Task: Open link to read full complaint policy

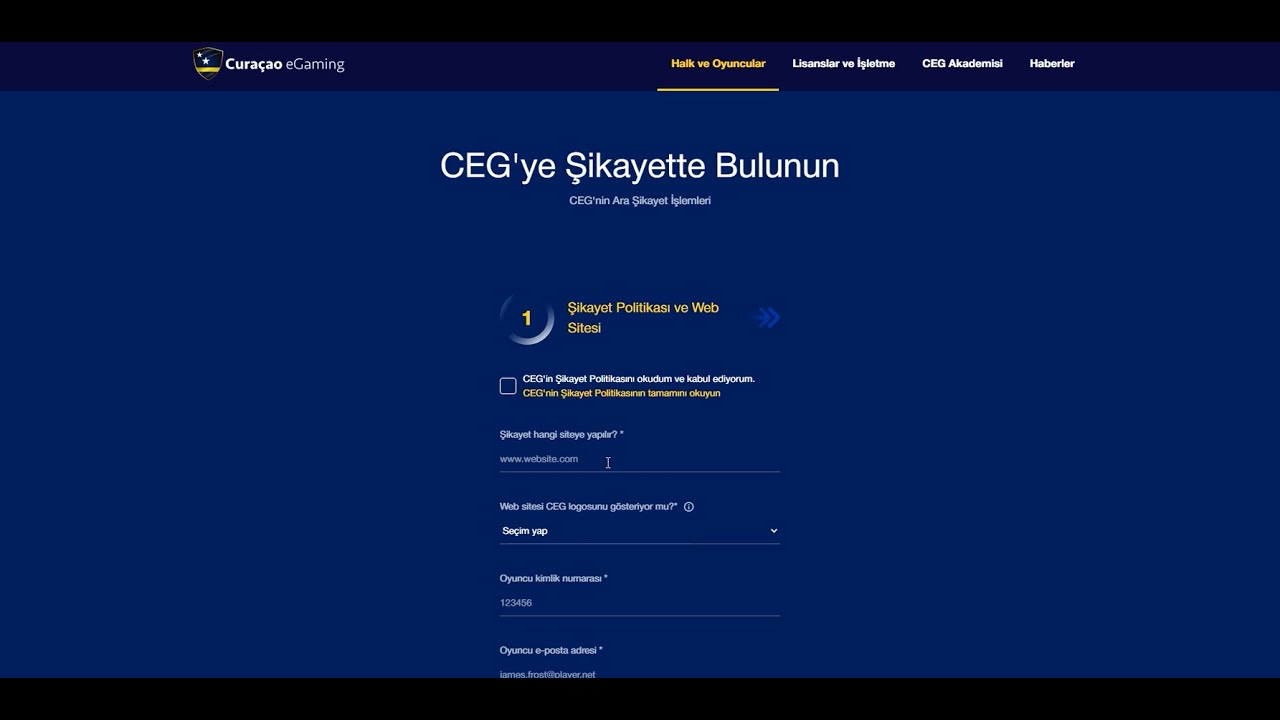Action: 621,393
